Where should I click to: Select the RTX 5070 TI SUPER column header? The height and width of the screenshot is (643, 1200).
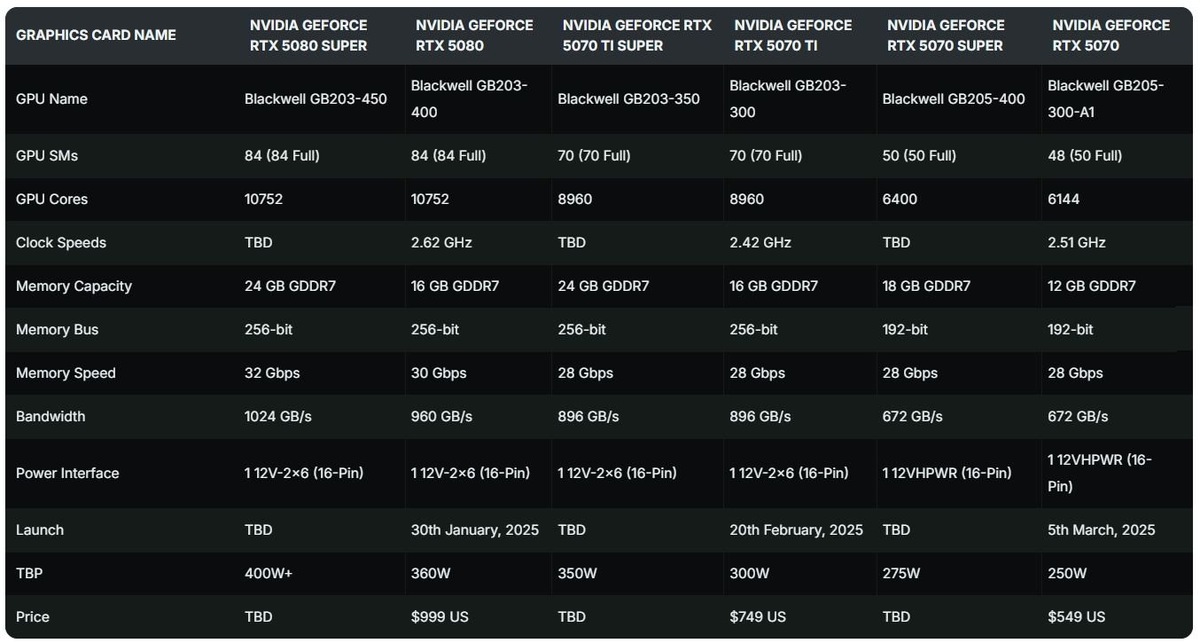coord(636,35)
